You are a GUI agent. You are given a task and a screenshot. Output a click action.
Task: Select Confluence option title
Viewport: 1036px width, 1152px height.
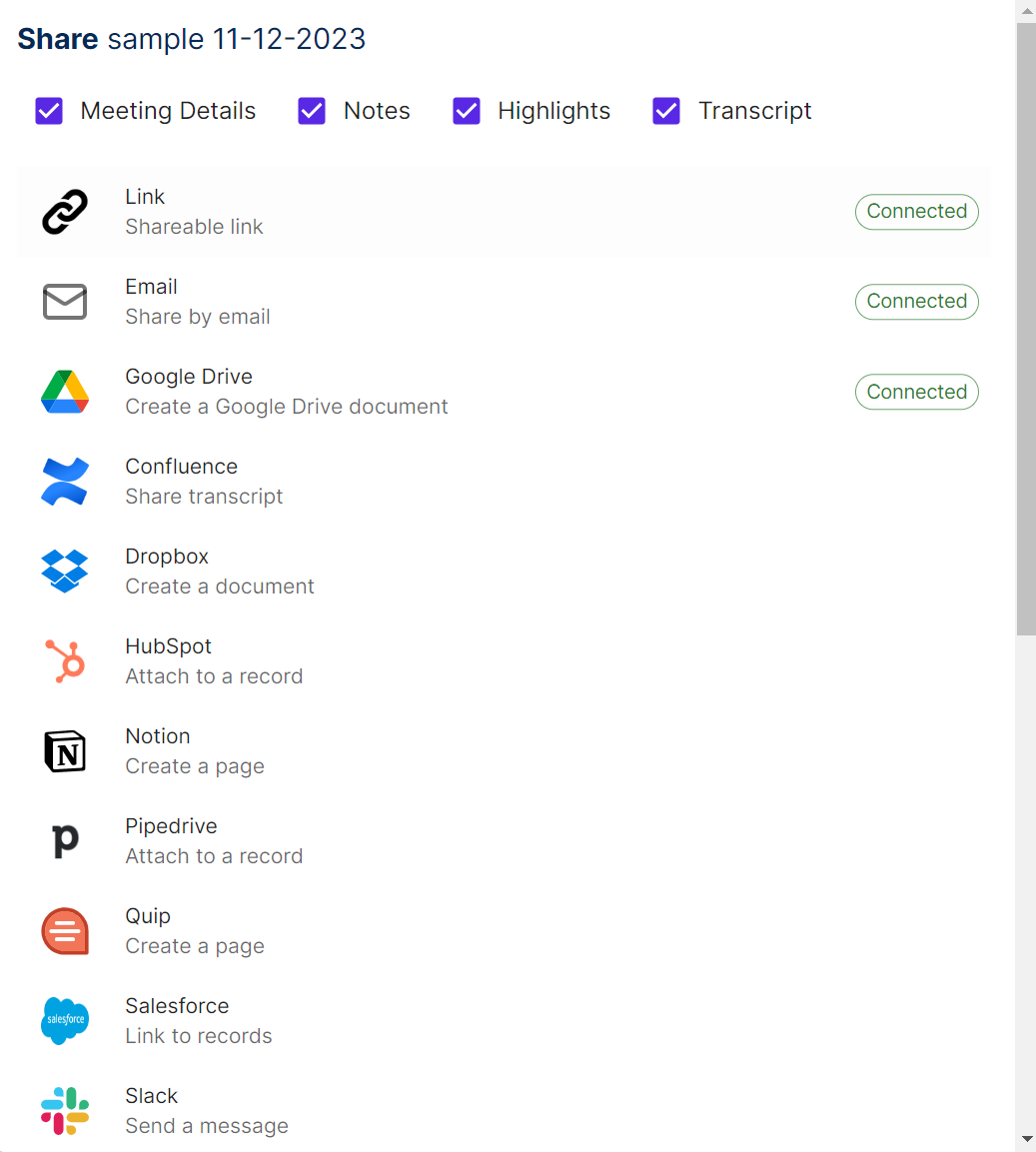click(182, 467)
